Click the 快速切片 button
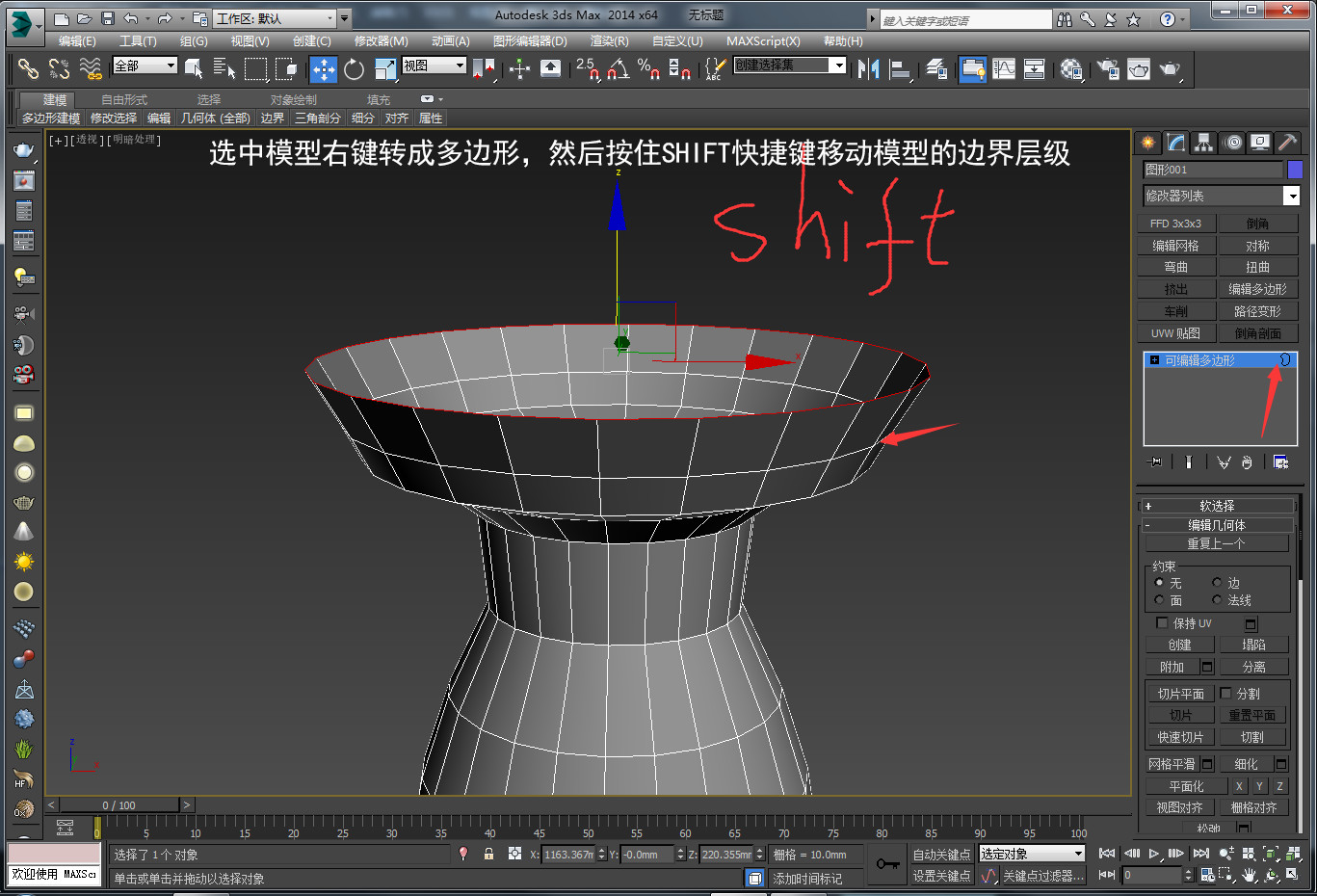1317x896 pixels. point(1180,737)
